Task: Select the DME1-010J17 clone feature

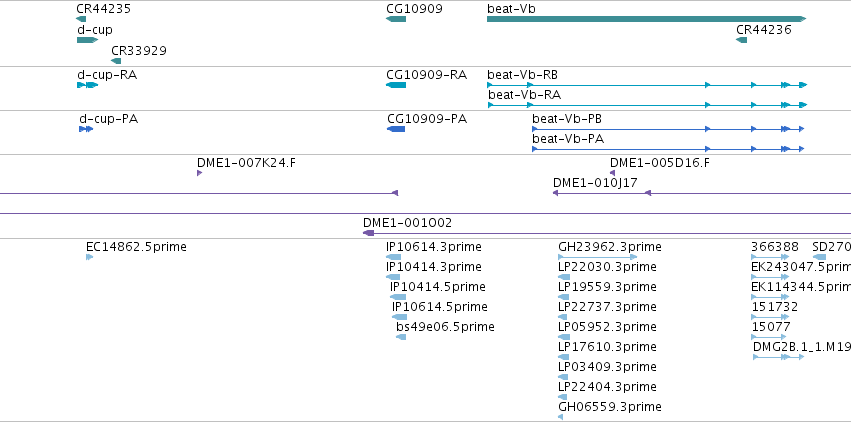Action: coord(702,193)
